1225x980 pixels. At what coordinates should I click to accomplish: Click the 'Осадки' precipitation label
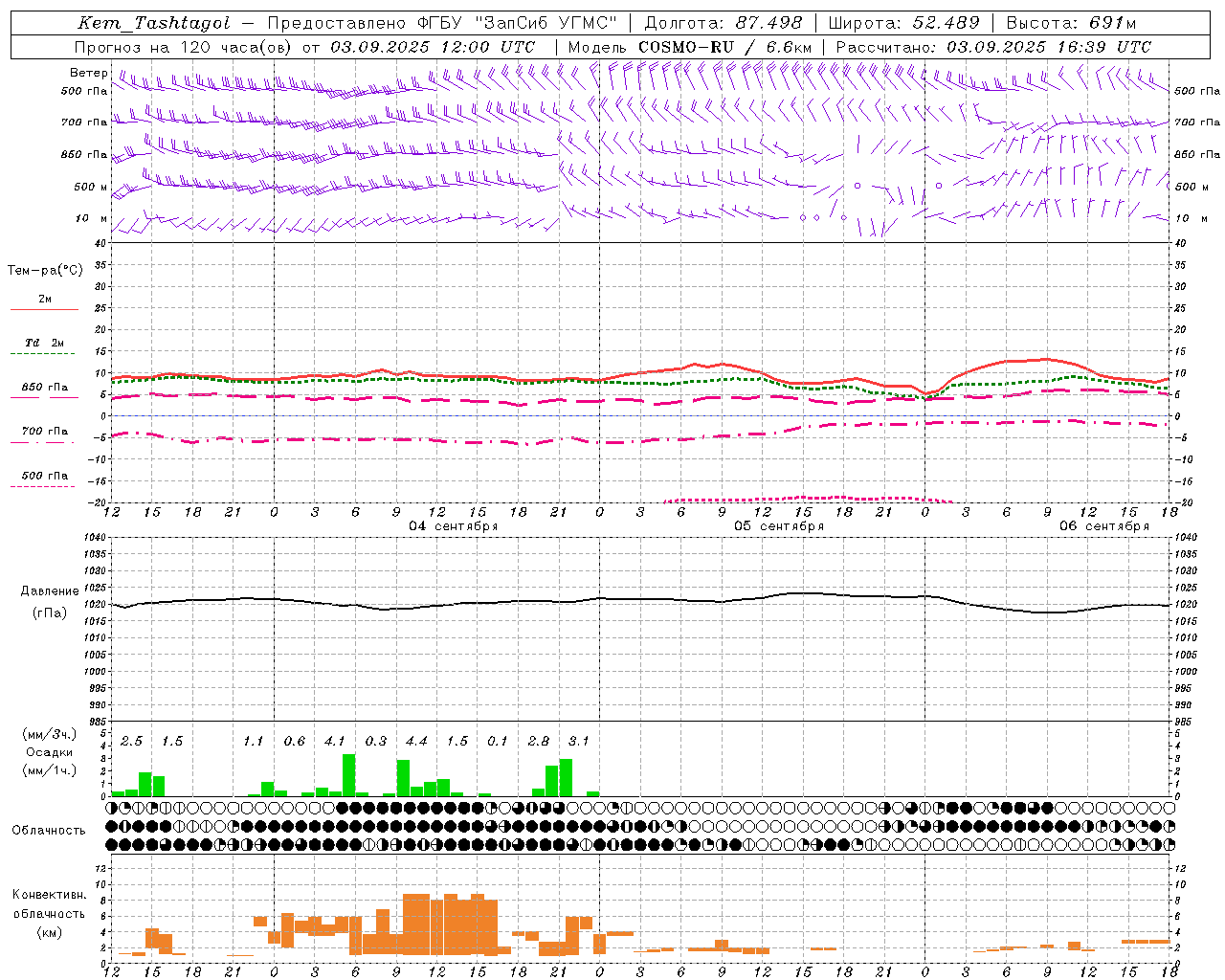[x=48, y=752]
